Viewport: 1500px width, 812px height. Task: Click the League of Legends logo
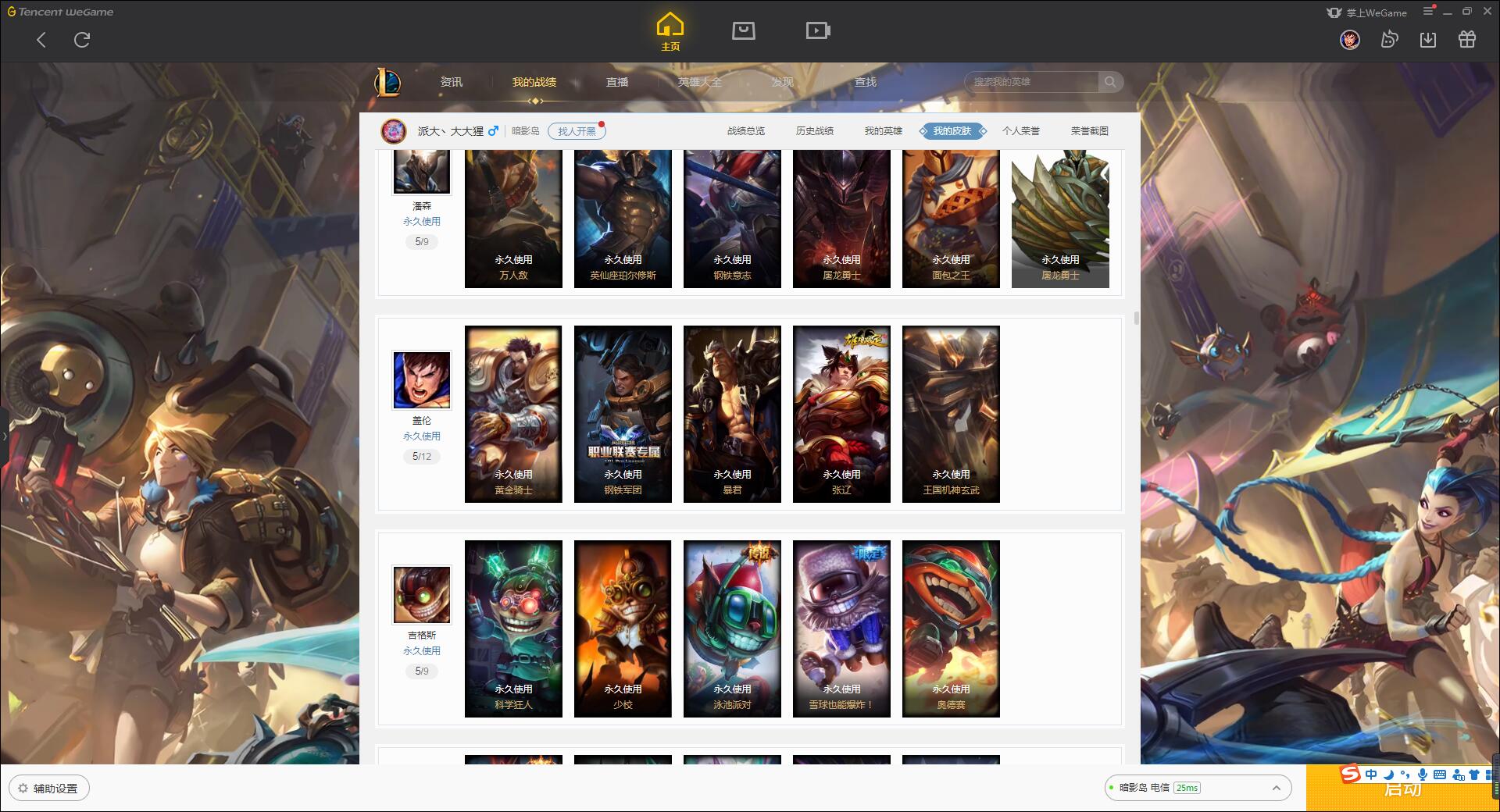(387, 82)
